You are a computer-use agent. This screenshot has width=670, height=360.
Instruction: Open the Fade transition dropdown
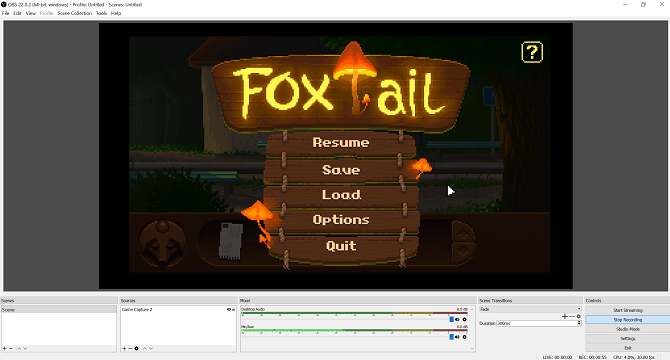[530, 309]
